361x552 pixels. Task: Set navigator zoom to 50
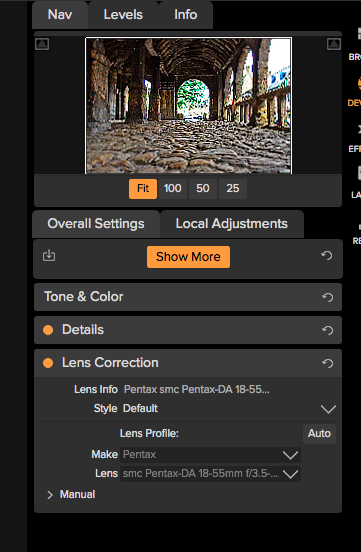pyautogui.click(x=203, y=189)
